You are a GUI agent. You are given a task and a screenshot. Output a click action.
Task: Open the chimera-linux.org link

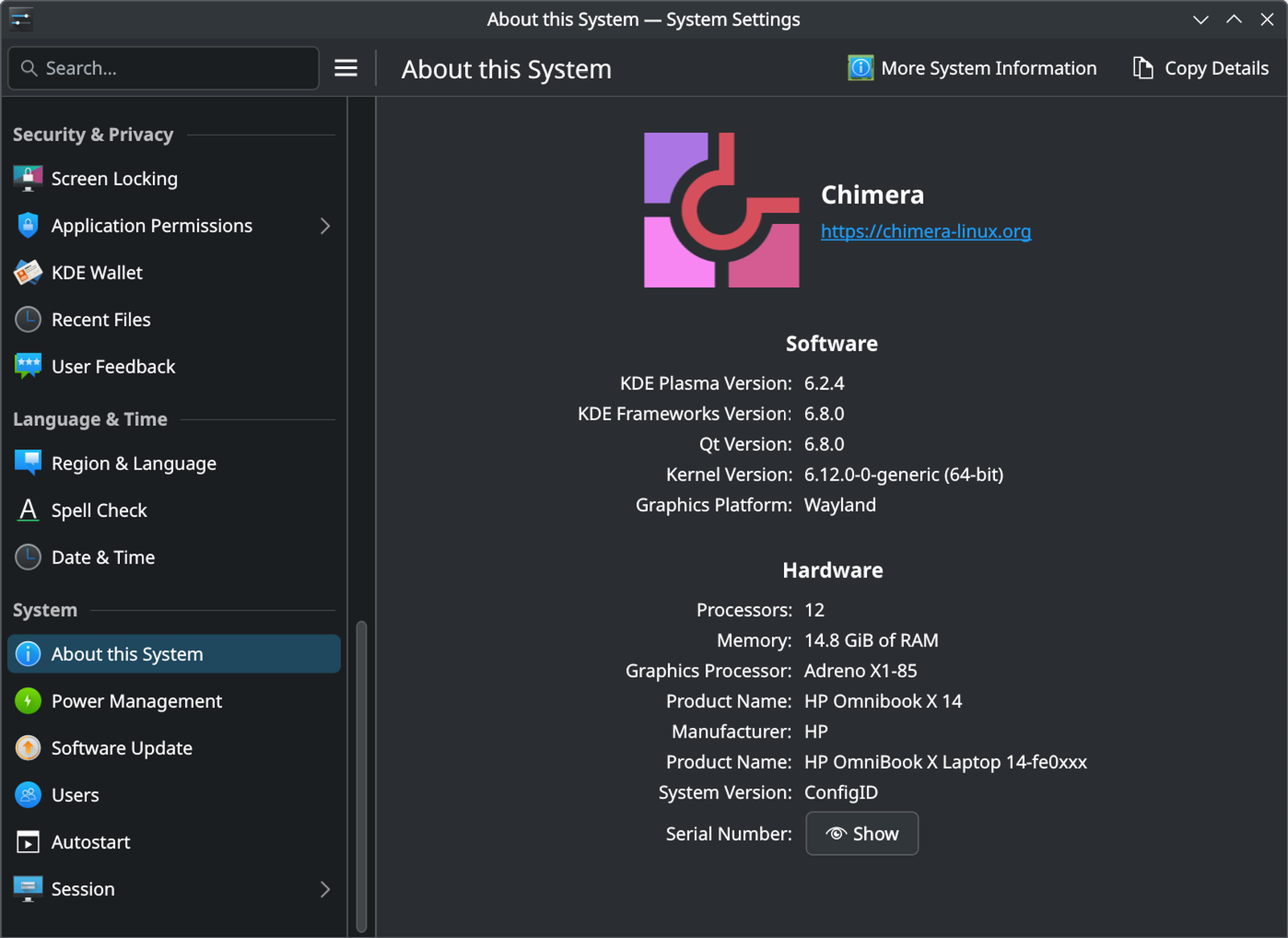click(926, 232)
